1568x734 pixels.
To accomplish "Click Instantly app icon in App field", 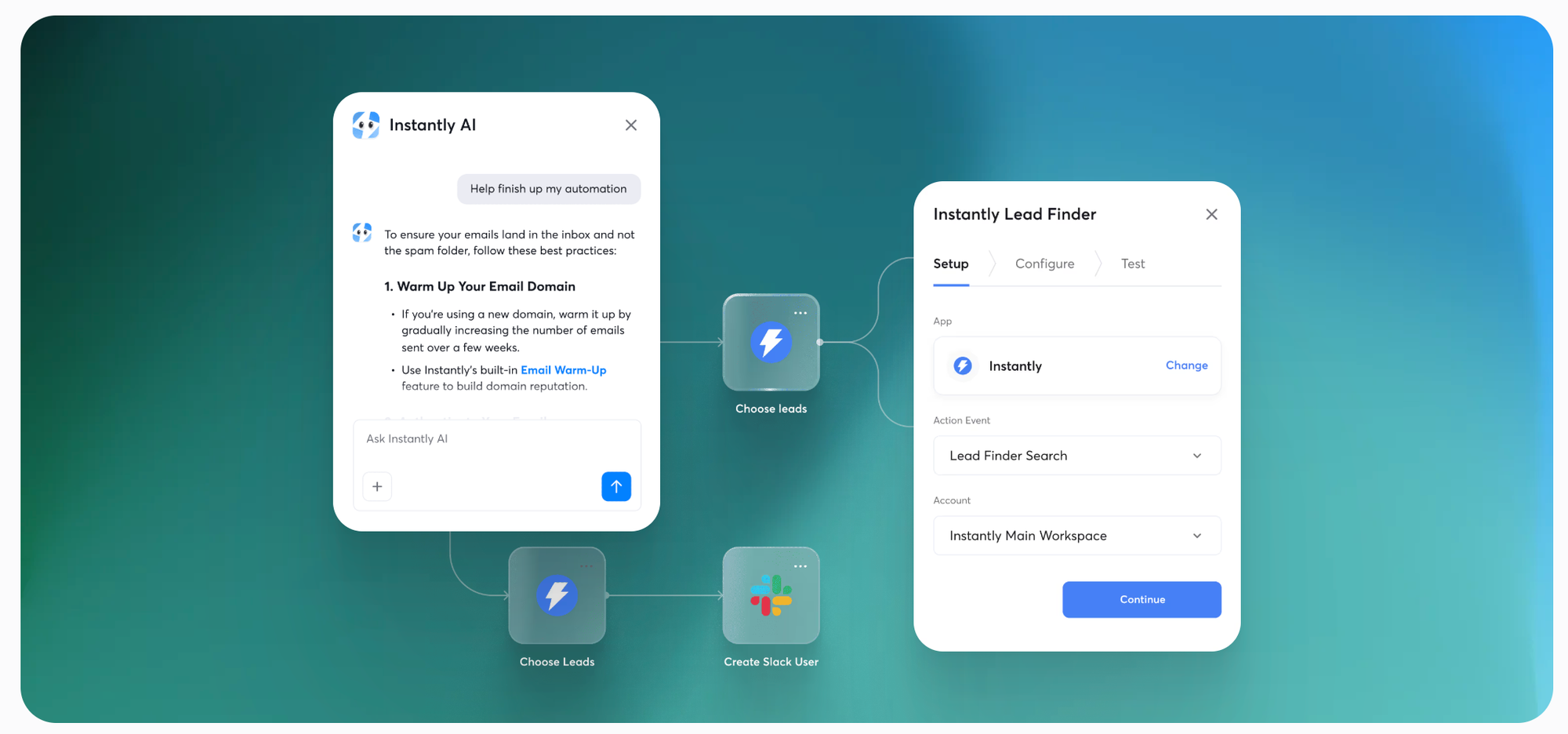I will 963,365.
